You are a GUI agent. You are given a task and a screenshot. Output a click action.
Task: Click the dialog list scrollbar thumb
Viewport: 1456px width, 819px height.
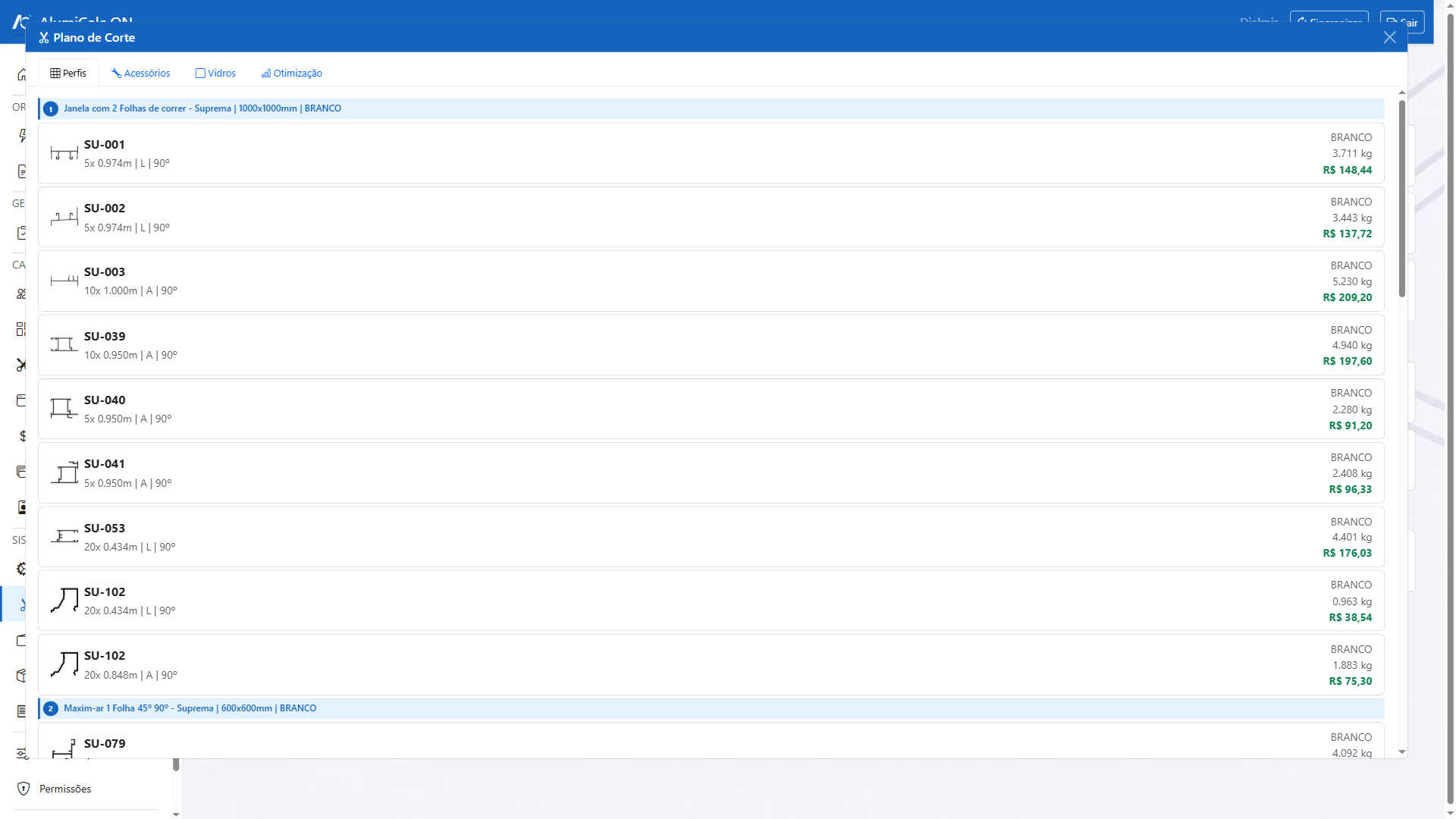tap(1402, 199)
